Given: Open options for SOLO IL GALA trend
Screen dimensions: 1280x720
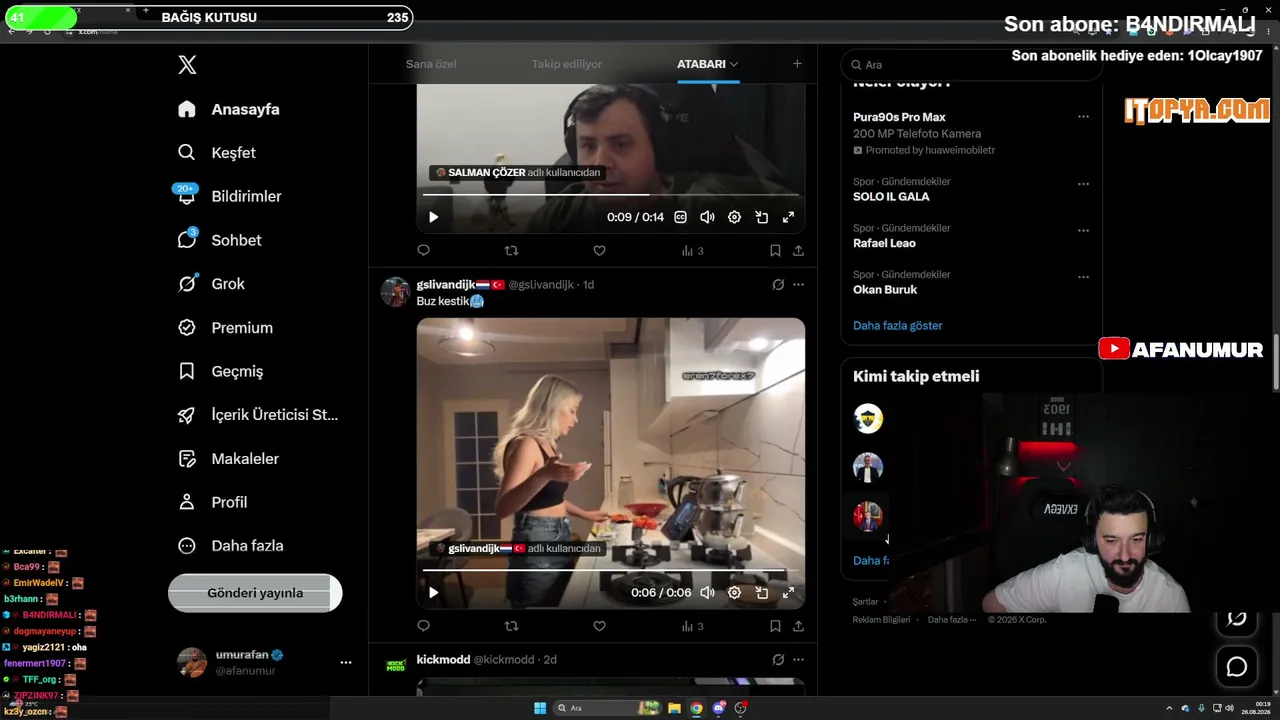Looking at the screenshot, I should [1083, 184].
